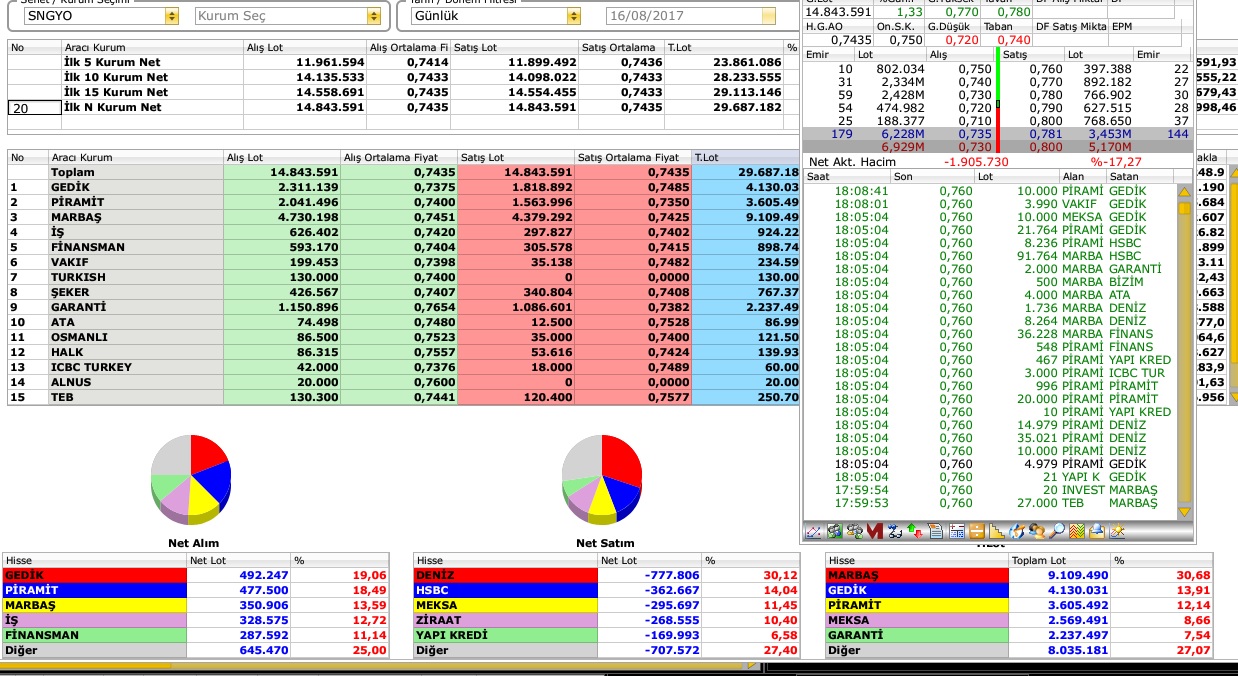
Task: Select GARANTİ row in Toplam Lot legend
Action: tap(1019, 635)
